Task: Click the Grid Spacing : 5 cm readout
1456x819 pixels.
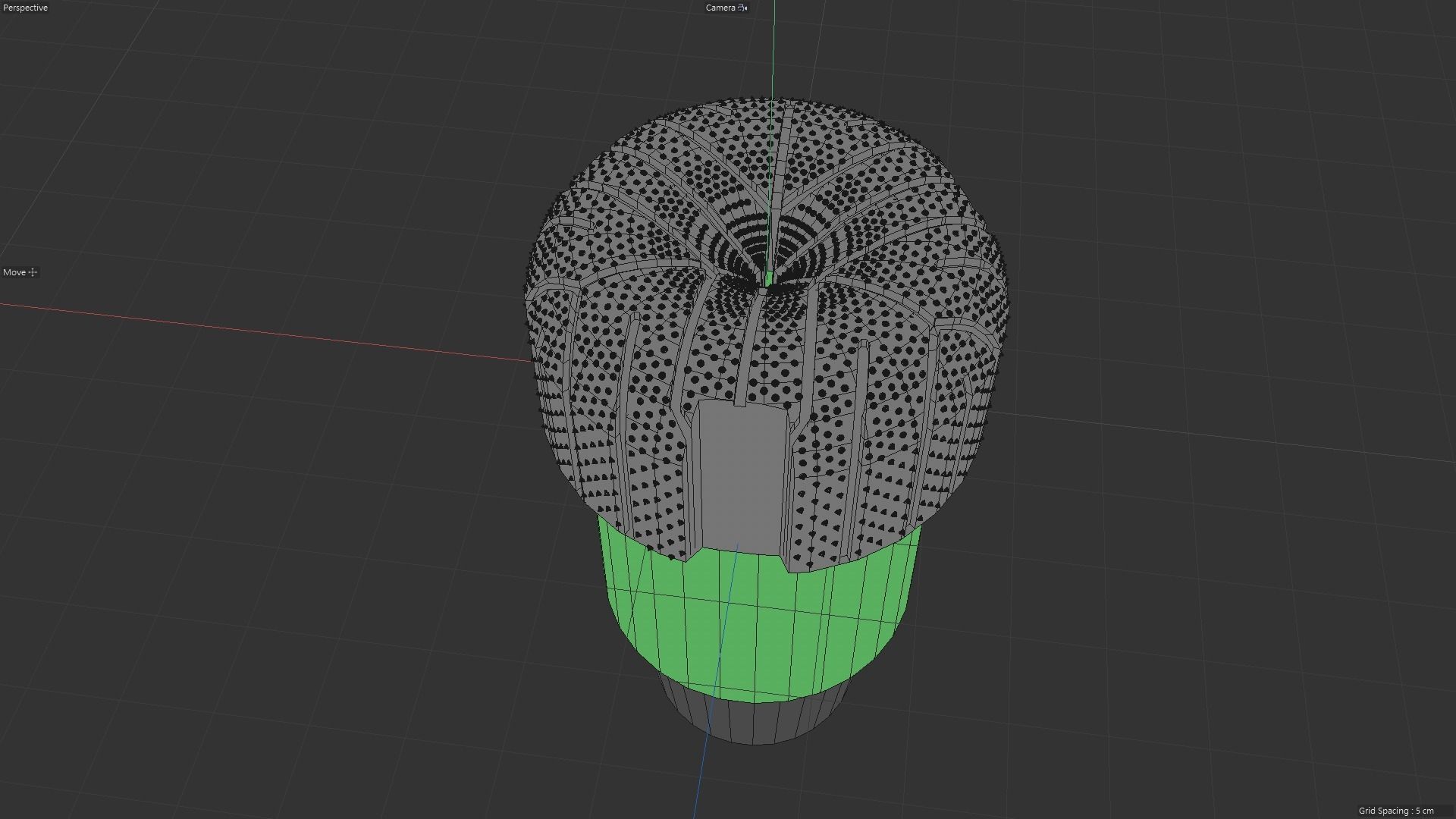Action: pos(1396,811)
